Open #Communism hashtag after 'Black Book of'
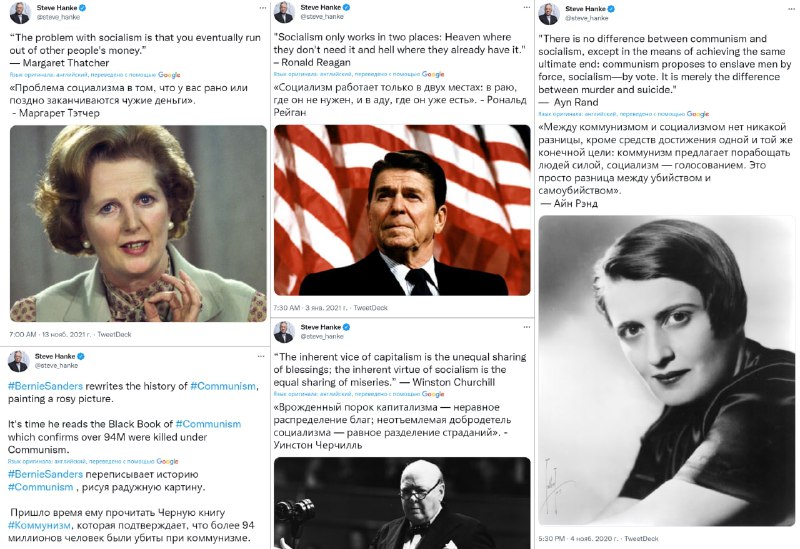Image resolution: width=800 pixels, height=549 pixels. click(x=208, y=424)
